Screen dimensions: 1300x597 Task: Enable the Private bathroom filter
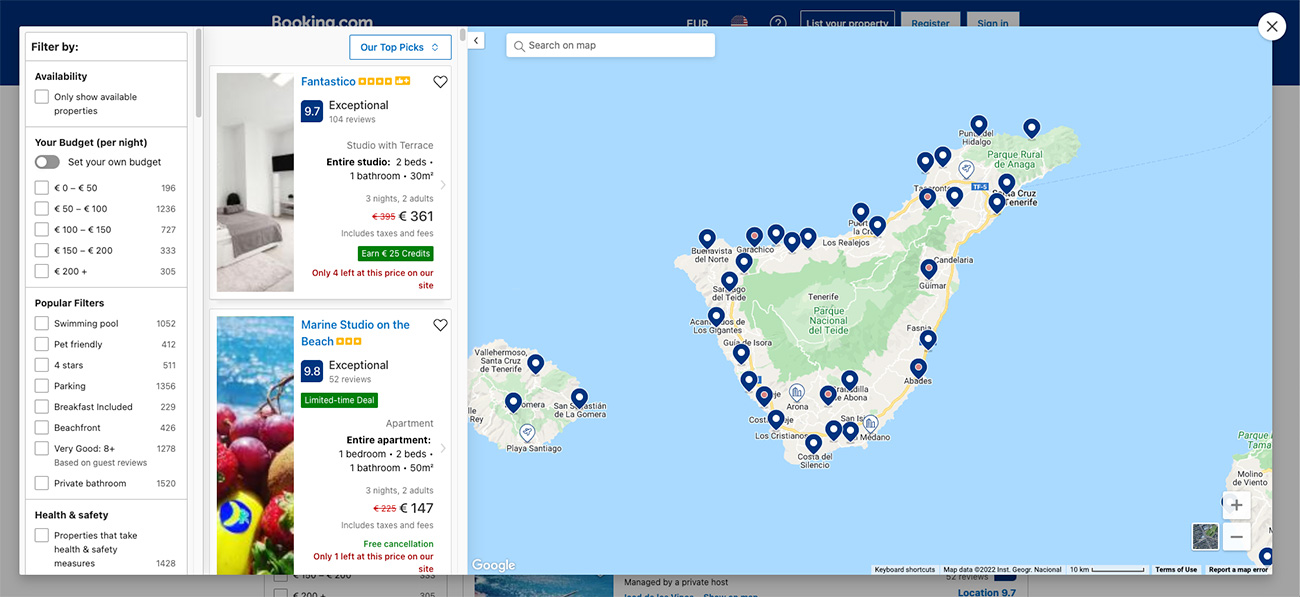pos(42,483)
